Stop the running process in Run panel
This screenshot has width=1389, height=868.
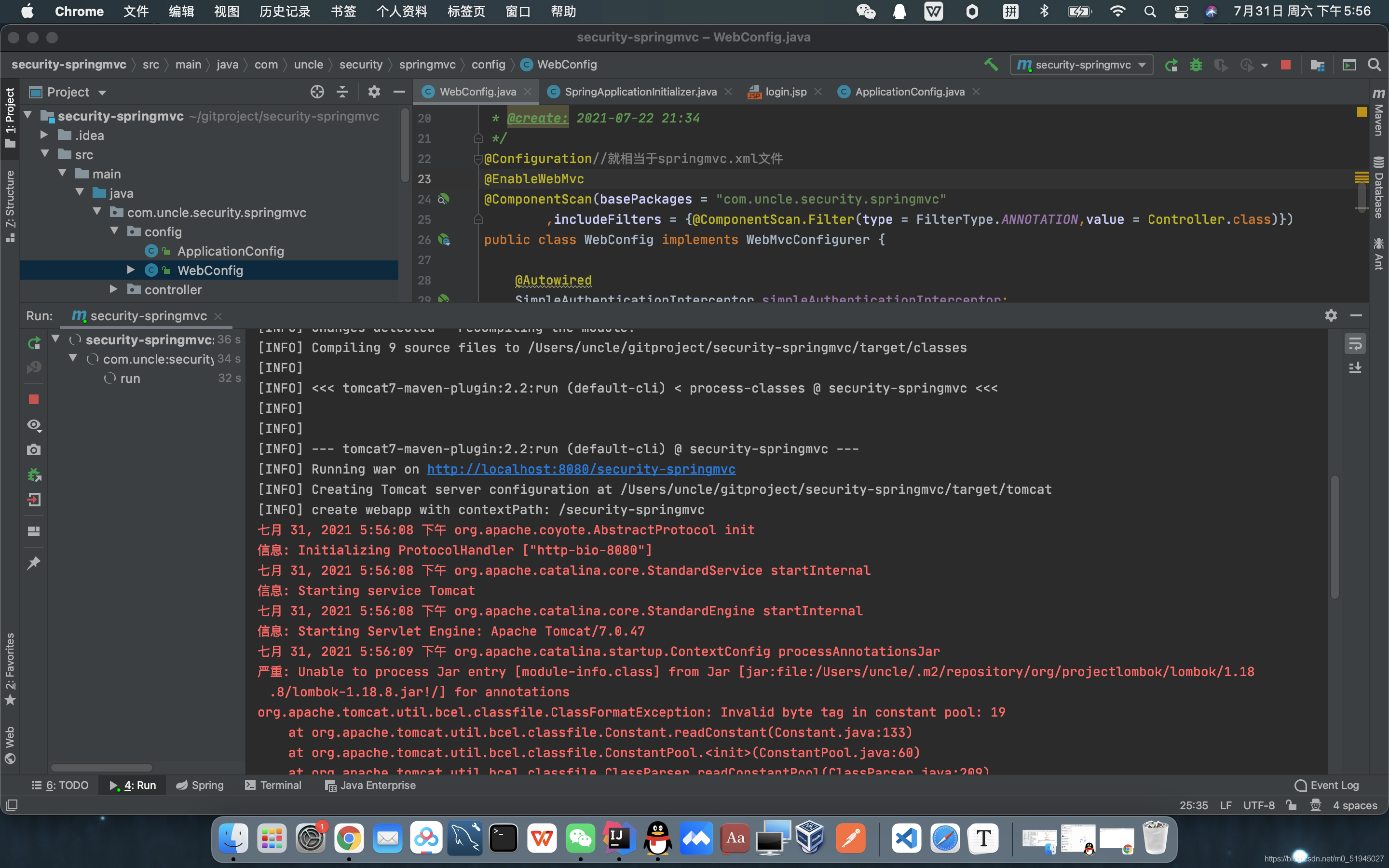coord(34,400)
